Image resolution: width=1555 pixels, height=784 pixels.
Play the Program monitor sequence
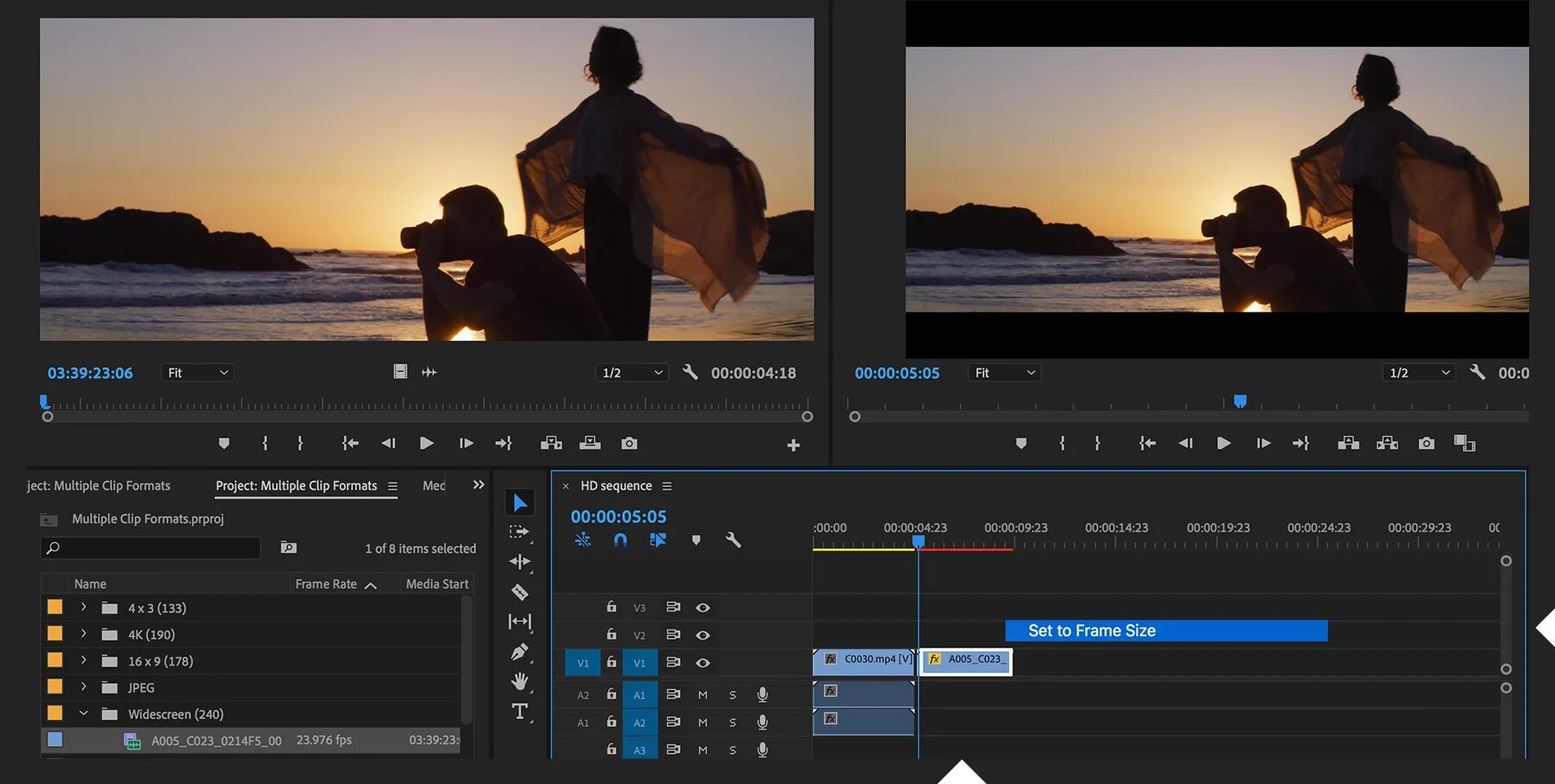(1223, 443)
